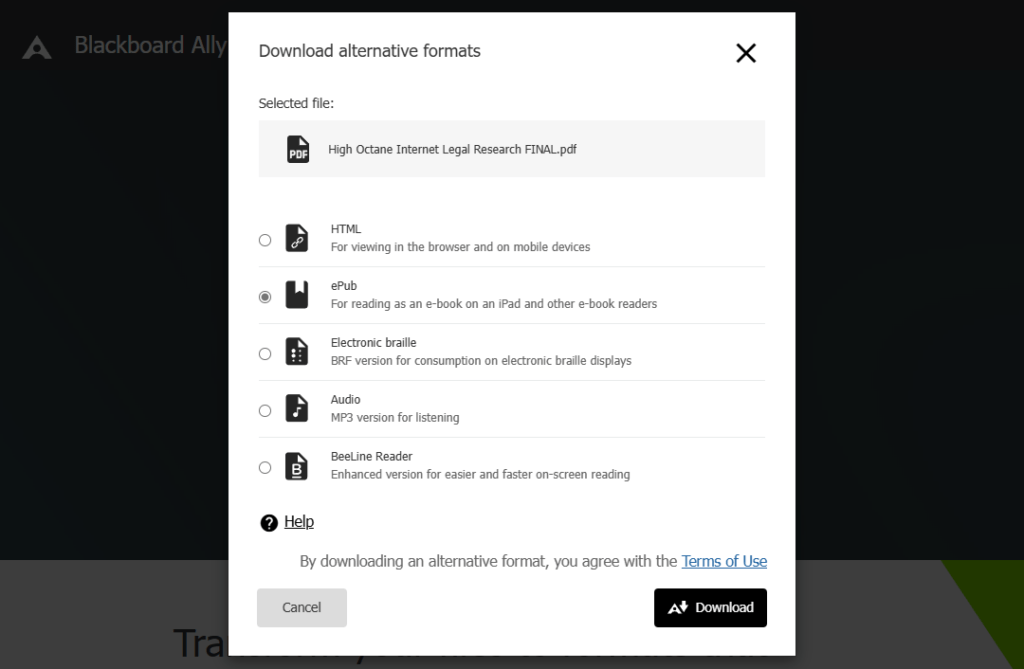Click the BeeLine Reader format icon
Image resolution: width=1024 pixels, height=669 pixels.
coord(297,467)
